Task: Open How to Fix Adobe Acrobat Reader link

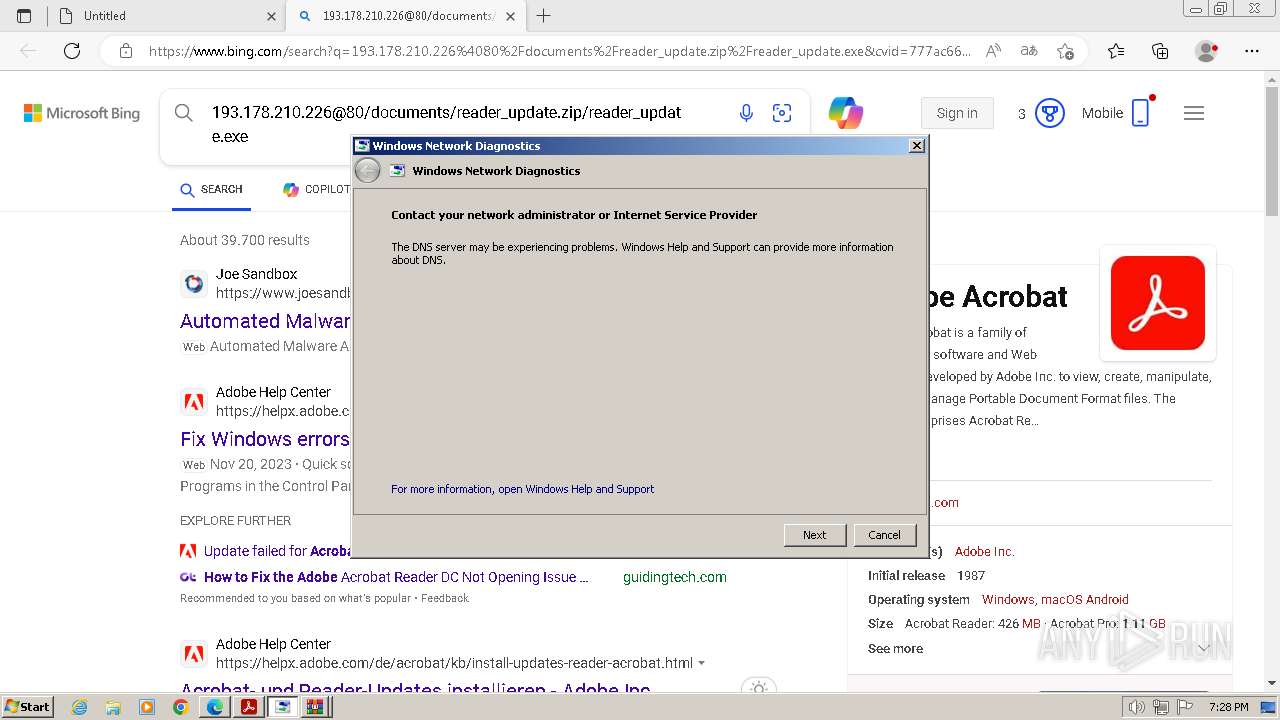Action: point(396,577)
